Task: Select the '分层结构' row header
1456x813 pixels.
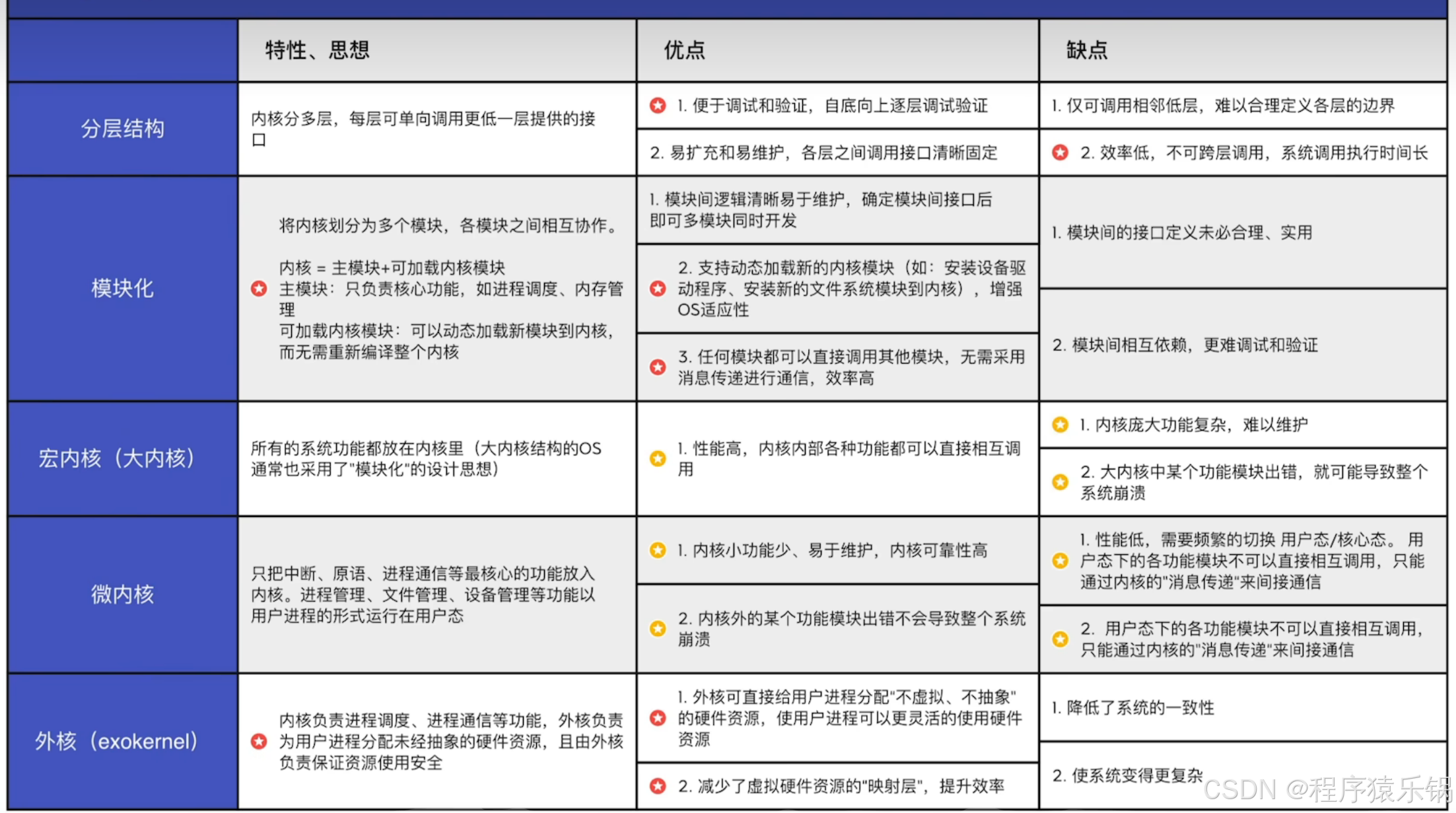Action: coord(123,129)
